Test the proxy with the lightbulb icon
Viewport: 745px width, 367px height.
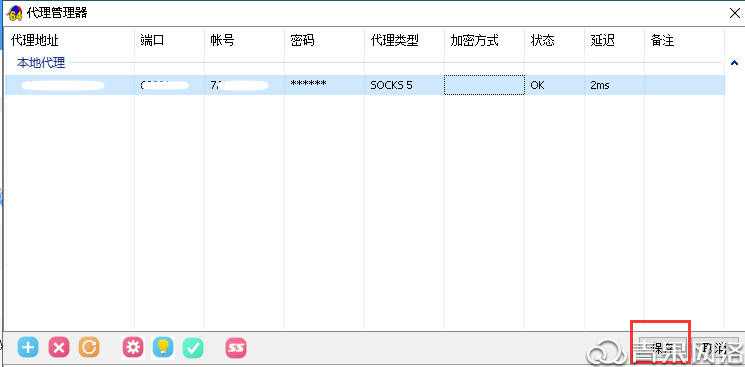pos(163,348)
